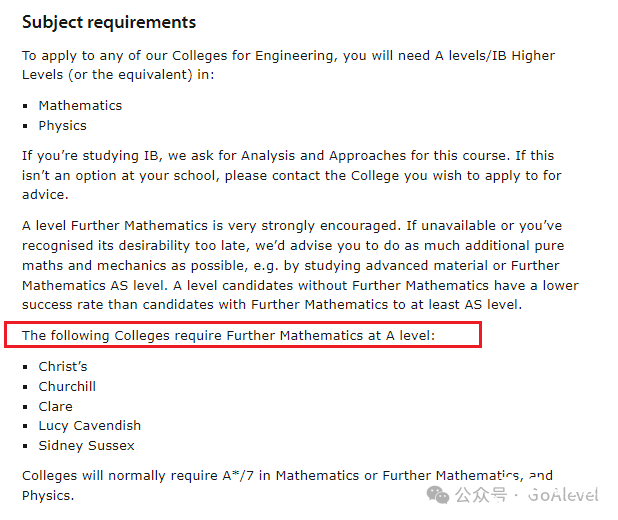This screenshot has height=520, width=618.
Task: Click the Lucy Cavendish college entry
Action: 89,426
